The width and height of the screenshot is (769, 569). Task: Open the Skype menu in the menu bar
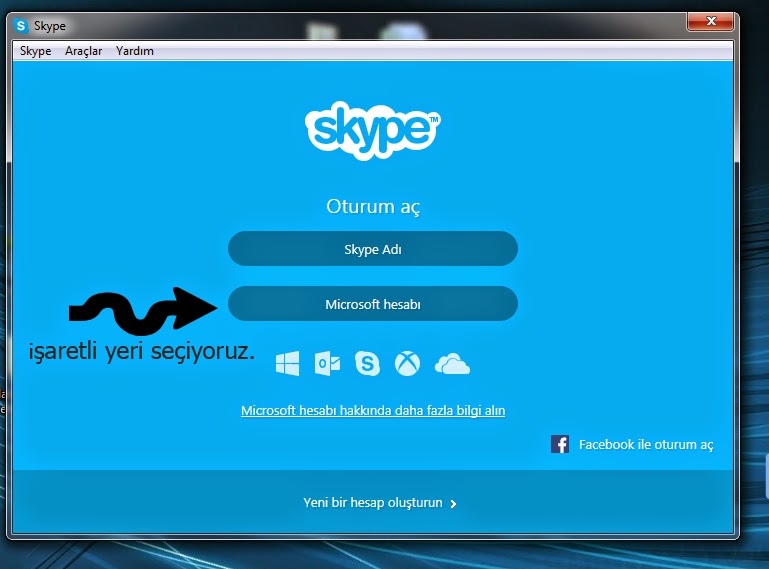click(35, 51)
